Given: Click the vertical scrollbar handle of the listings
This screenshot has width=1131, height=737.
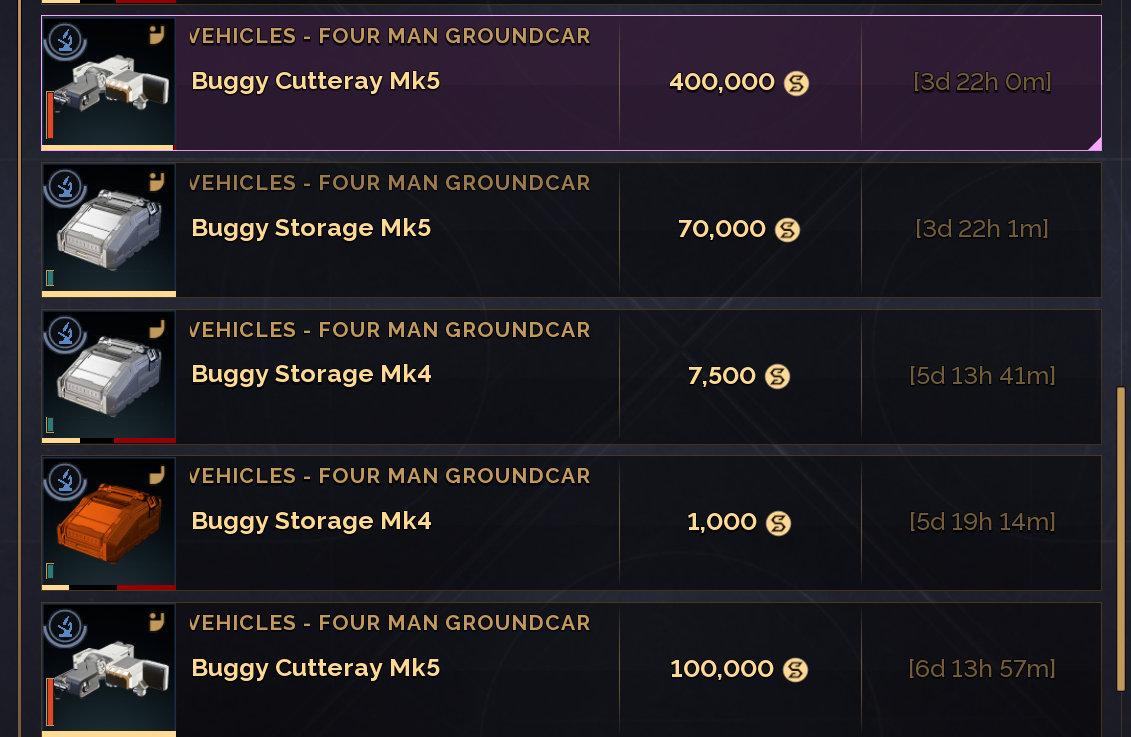Looking at the screenshot, I should (x=1121, y=538).
